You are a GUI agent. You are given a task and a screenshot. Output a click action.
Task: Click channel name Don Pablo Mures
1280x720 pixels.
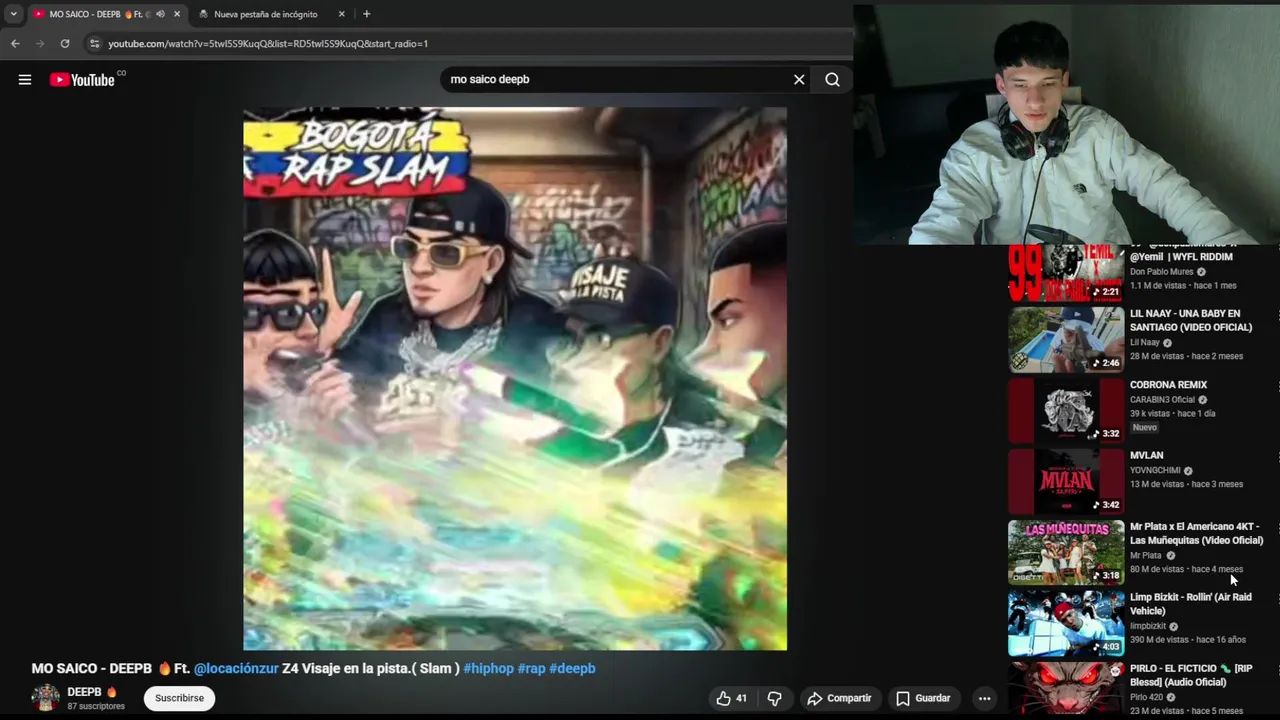[1162, 272]
